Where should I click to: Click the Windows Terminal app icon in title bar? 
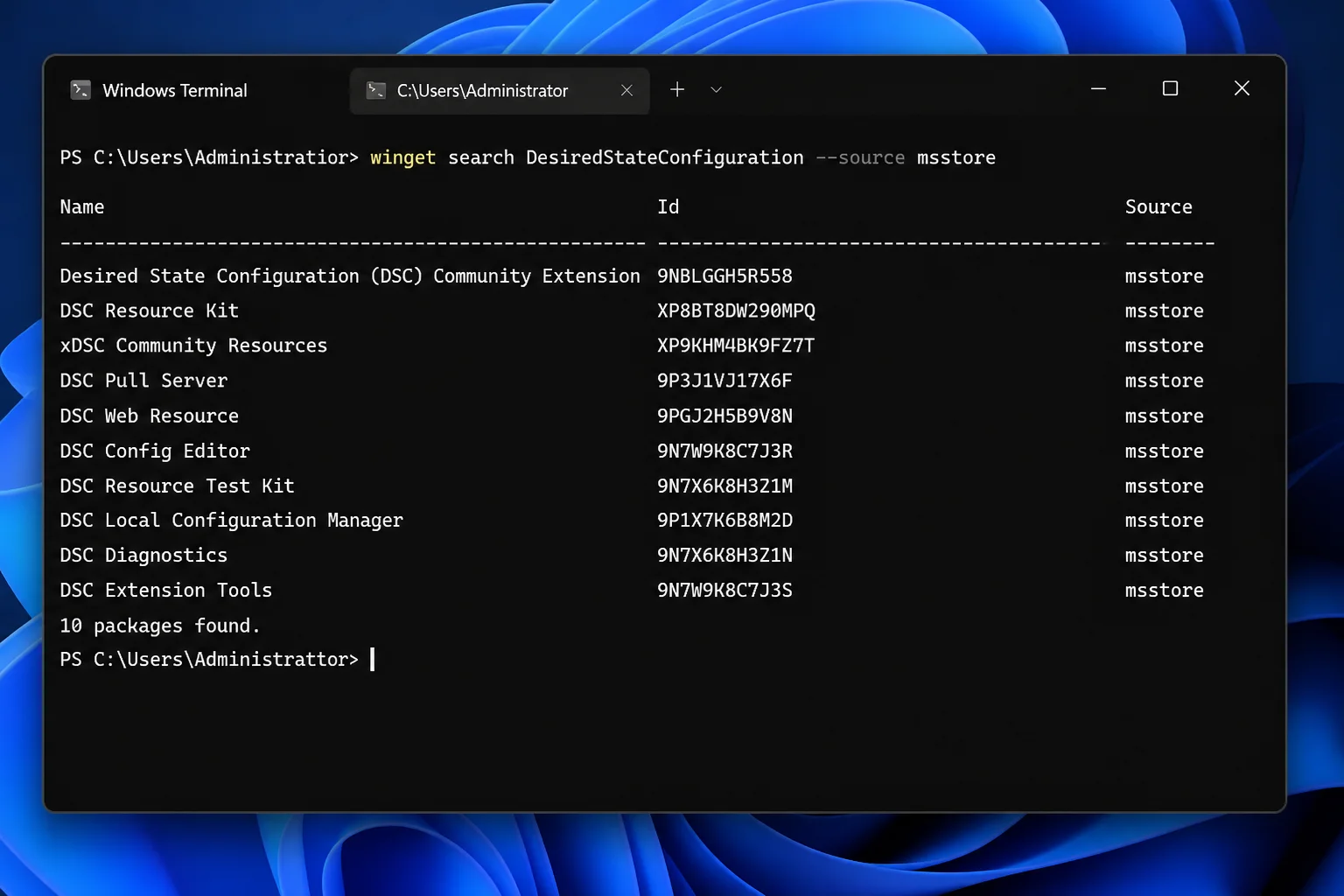pos(80,90)
